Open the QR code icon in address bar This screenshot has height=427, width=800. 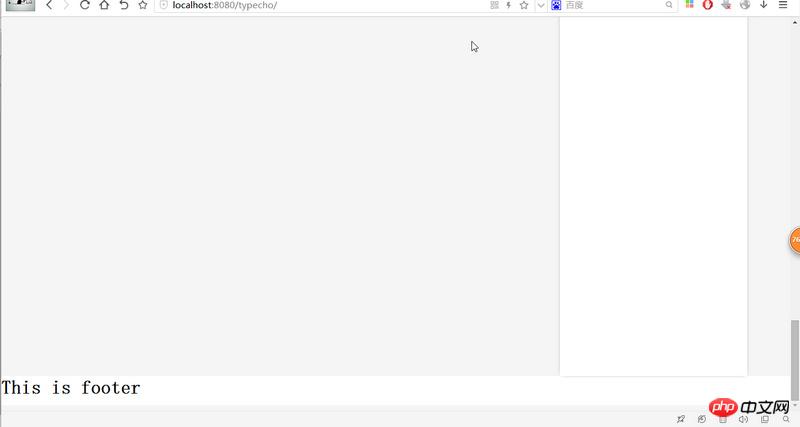(x=494, y=5)
